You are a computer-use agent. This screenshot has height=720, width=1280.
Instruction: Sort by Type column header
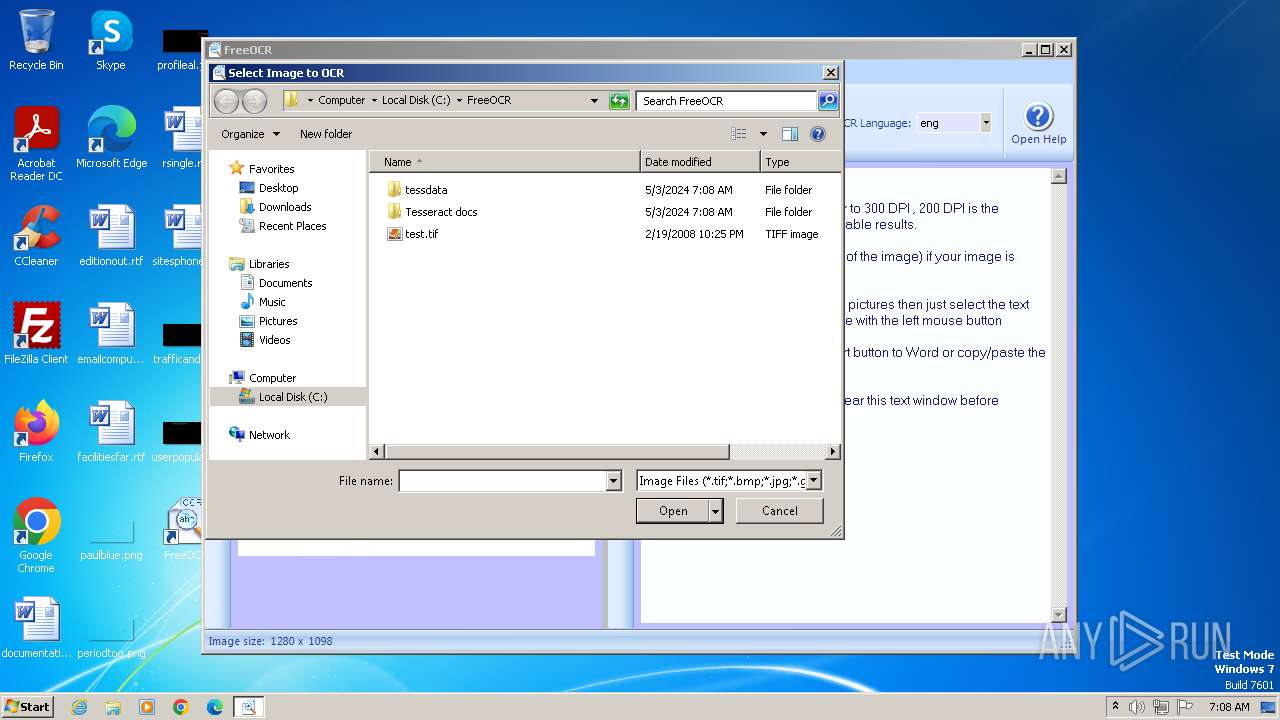[800, 162]
